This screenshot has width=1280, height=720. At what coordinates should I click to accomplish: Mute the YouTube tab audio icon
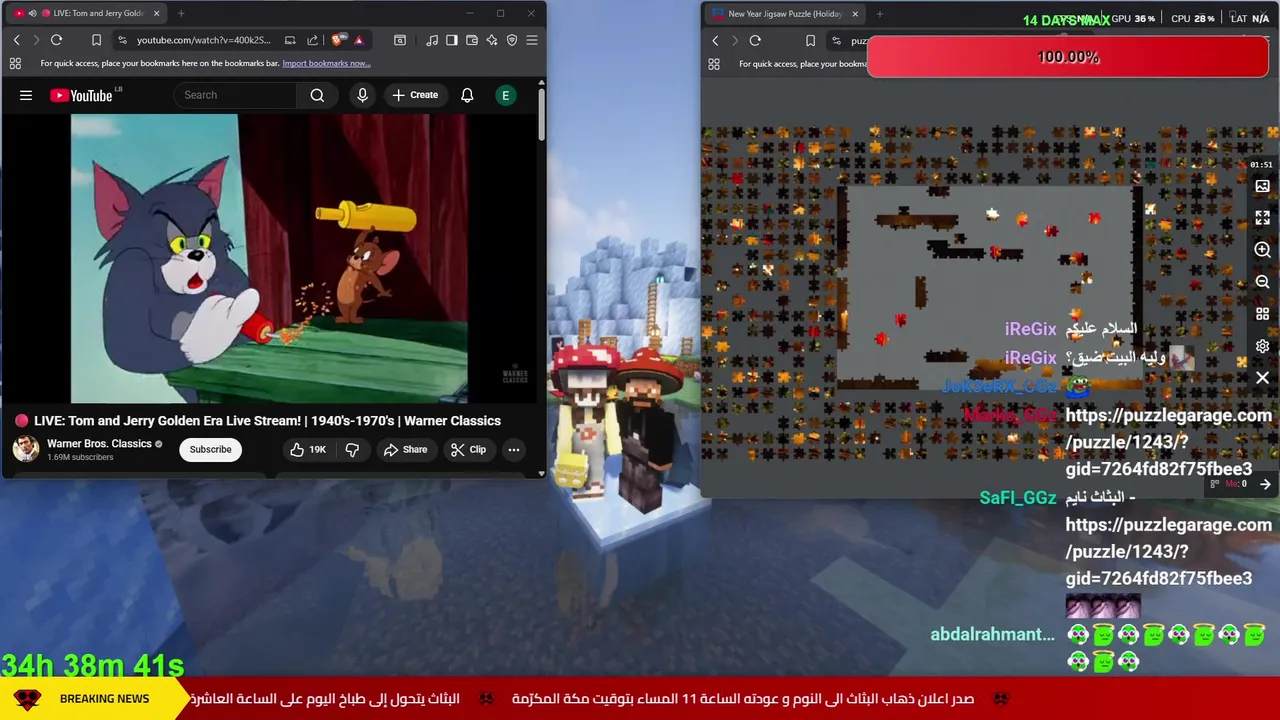pos(32,13)
